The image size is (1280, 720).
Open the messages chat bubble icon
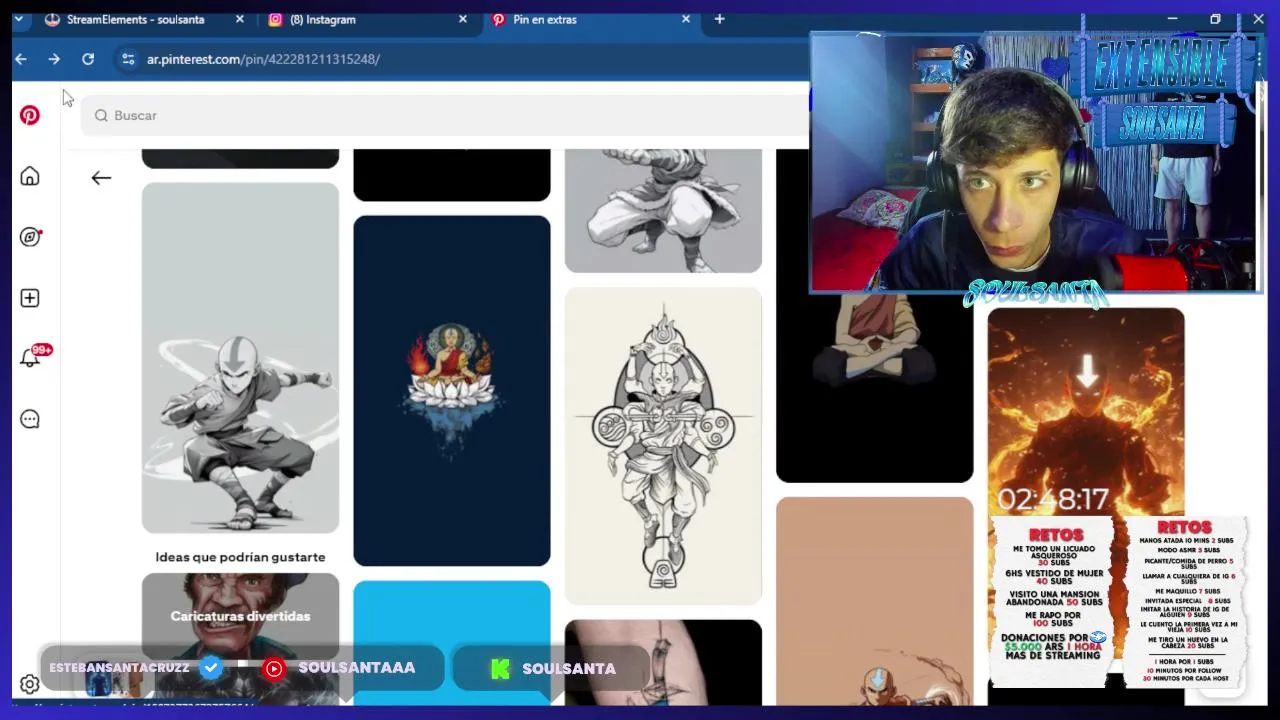pos(30,420)
